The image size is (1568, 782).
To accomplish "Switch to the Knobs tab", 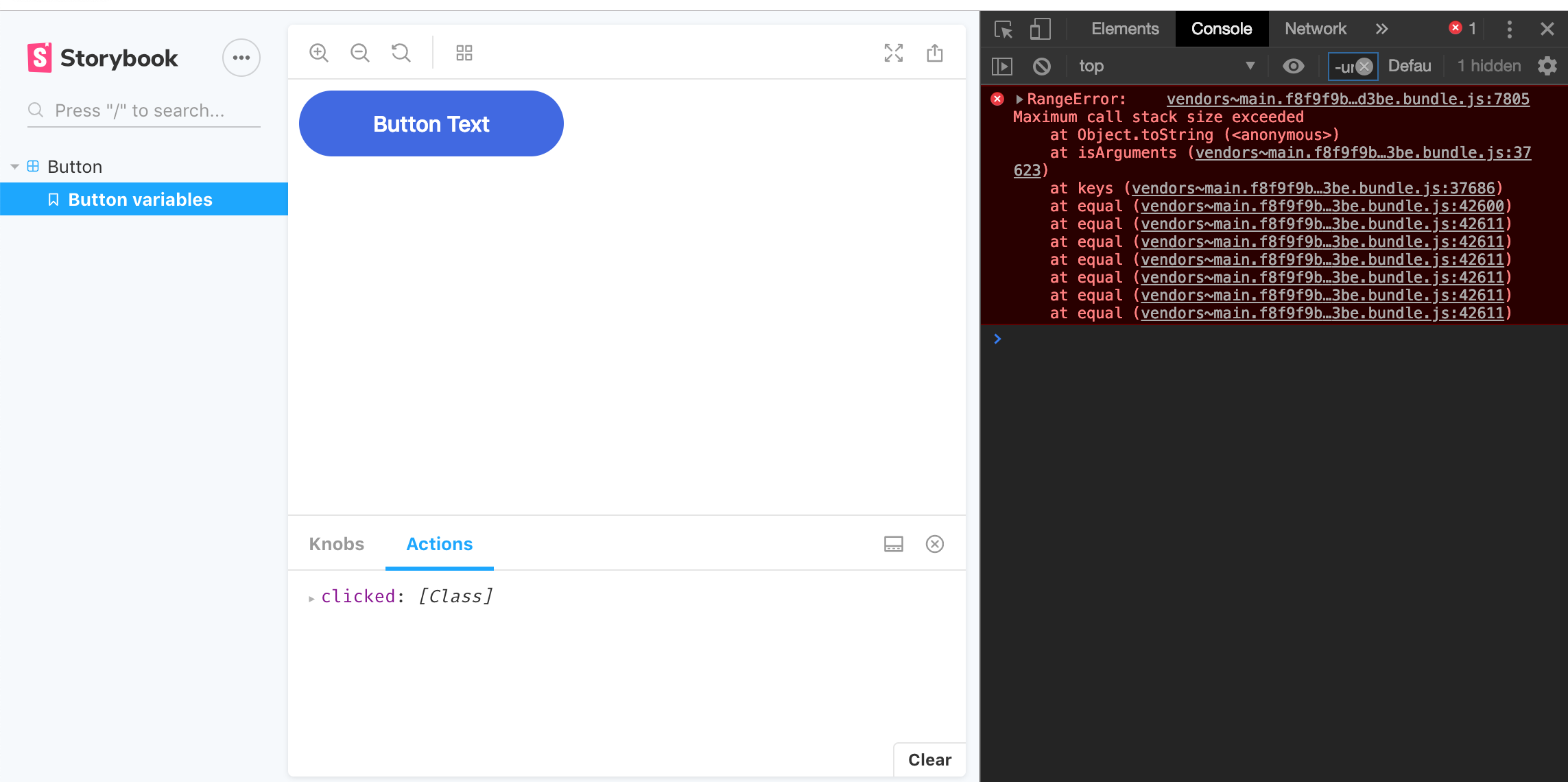I will click(x=336, y=544).
